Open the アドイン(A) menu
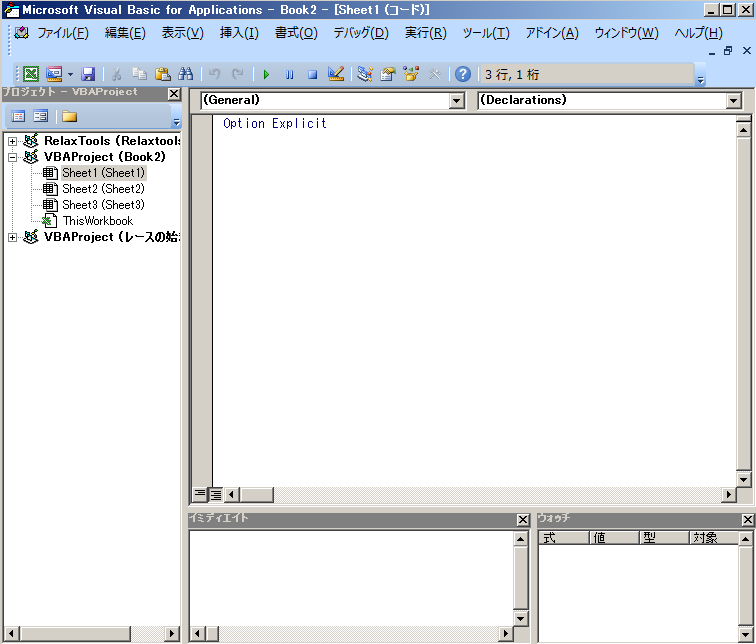The image size is (756, 644). click(x=552, y=33)
